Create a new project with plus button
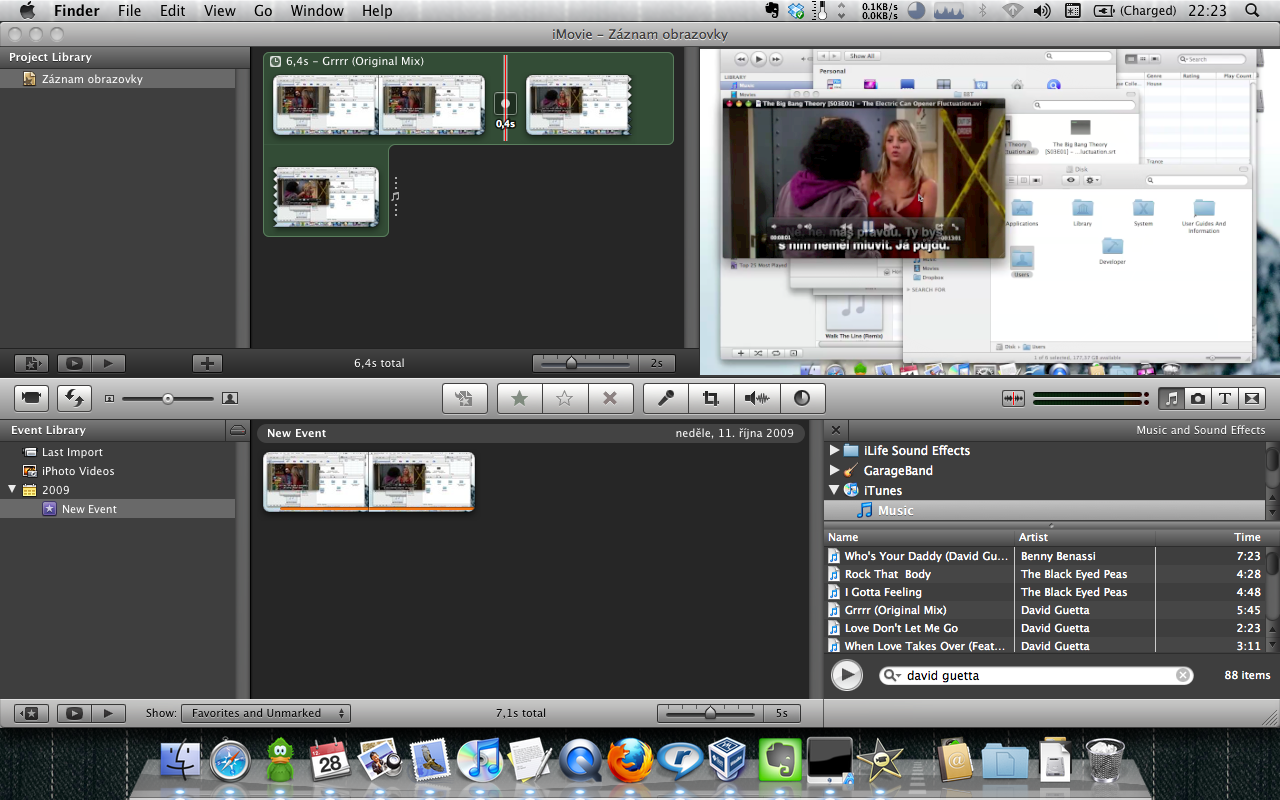1280x800 pixels. tap(207, 363)
